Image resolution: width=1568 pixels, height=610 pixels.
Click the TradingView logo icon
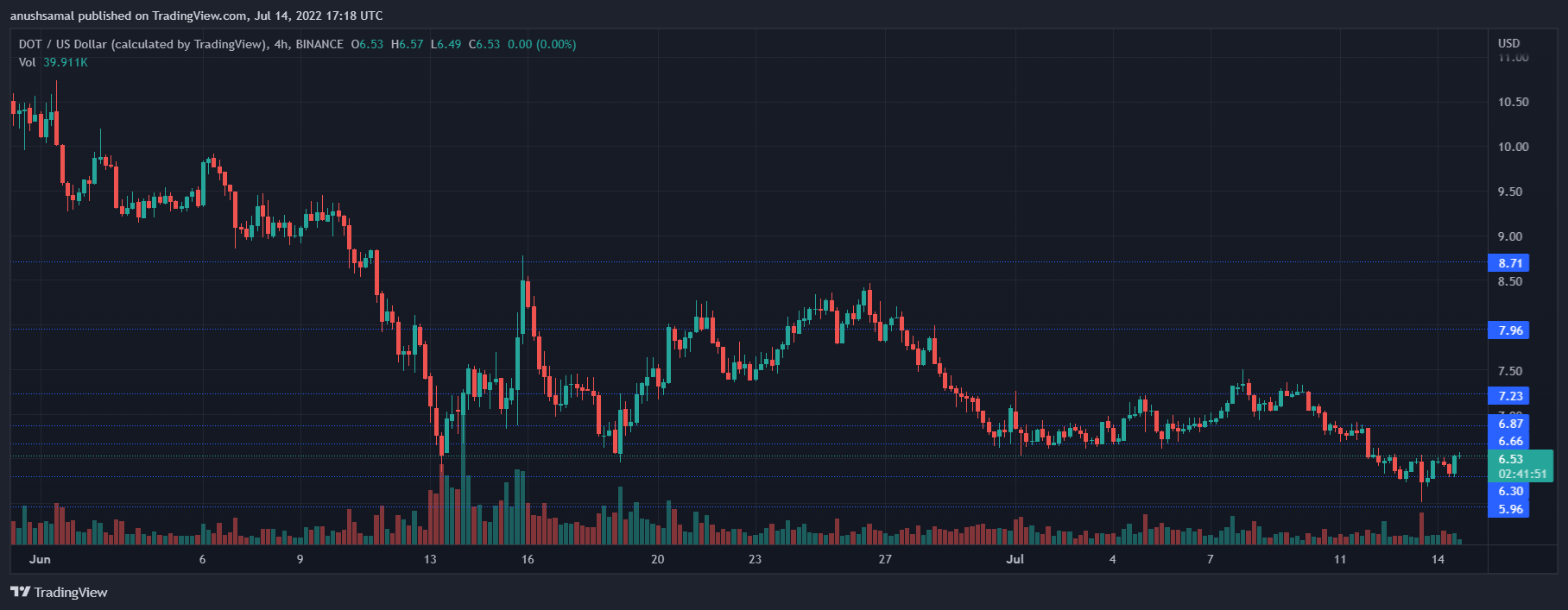tap(20, 592)
